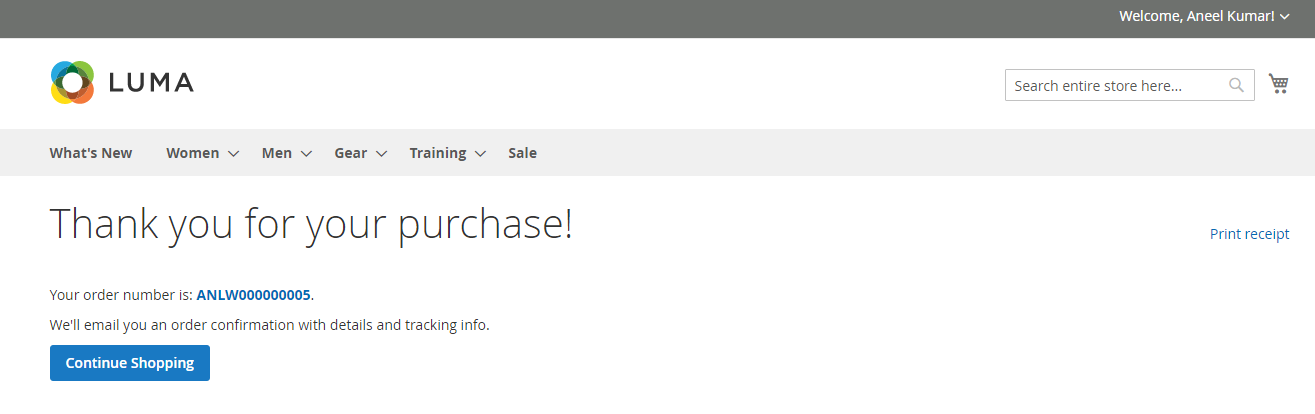Click the Welcome, Aneel Kumar greeting text
The height and width of the screenshot is (414, 1315).
coord(1197,16)
